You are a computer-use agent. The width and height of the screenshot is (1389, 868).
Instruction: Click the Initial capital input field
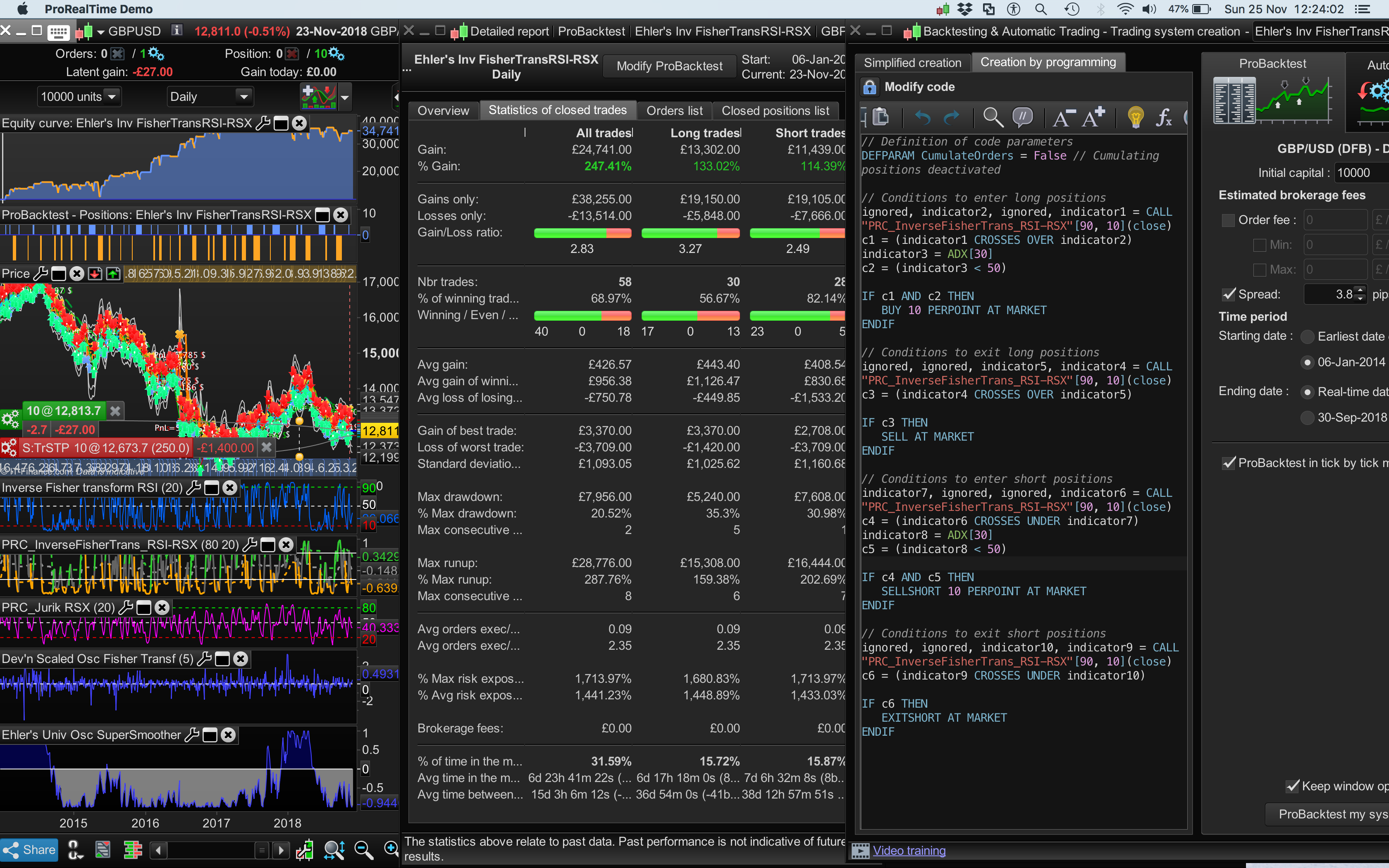coord(1360,173)
